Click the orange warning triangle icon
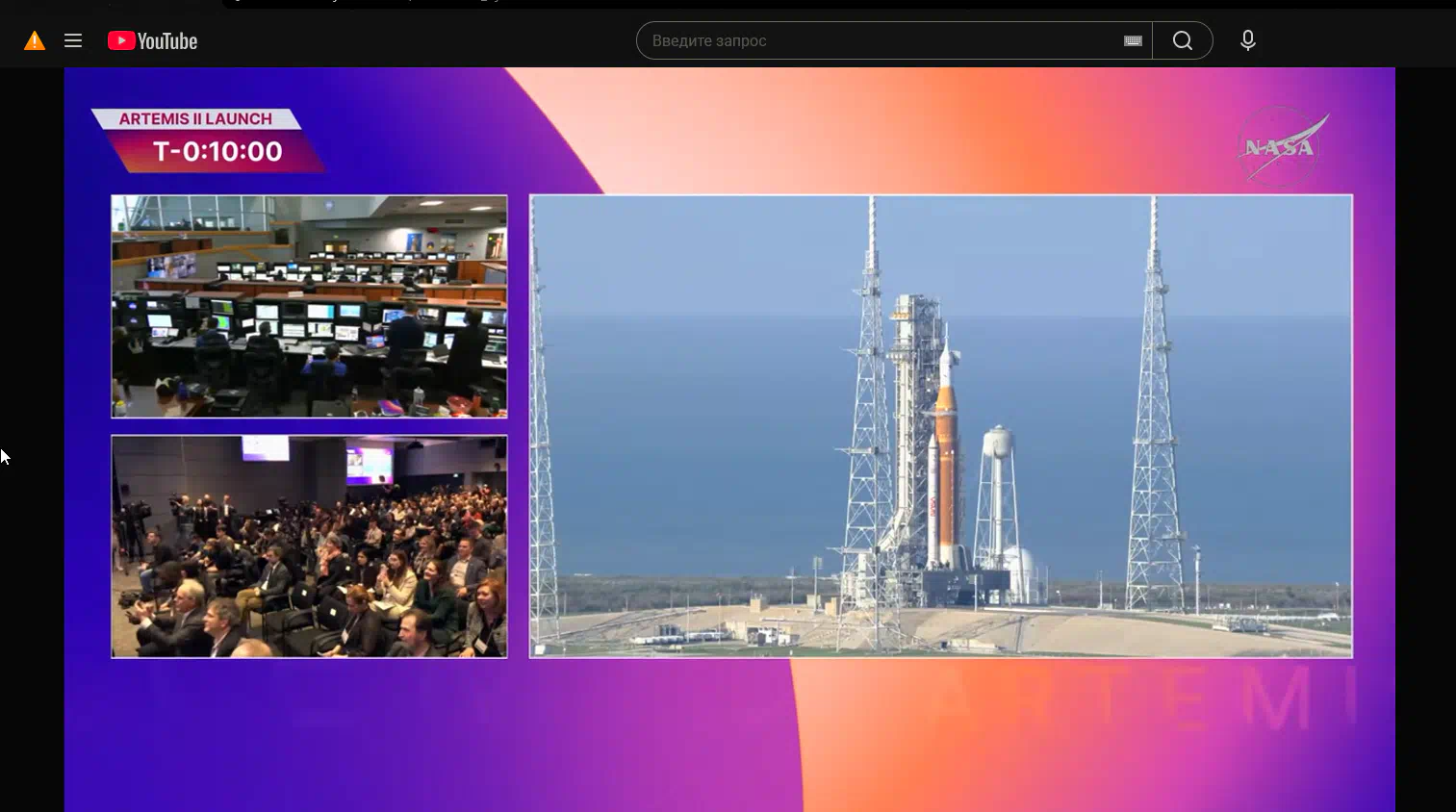Screen dimensions: 1456x812 tap(35, 40)
